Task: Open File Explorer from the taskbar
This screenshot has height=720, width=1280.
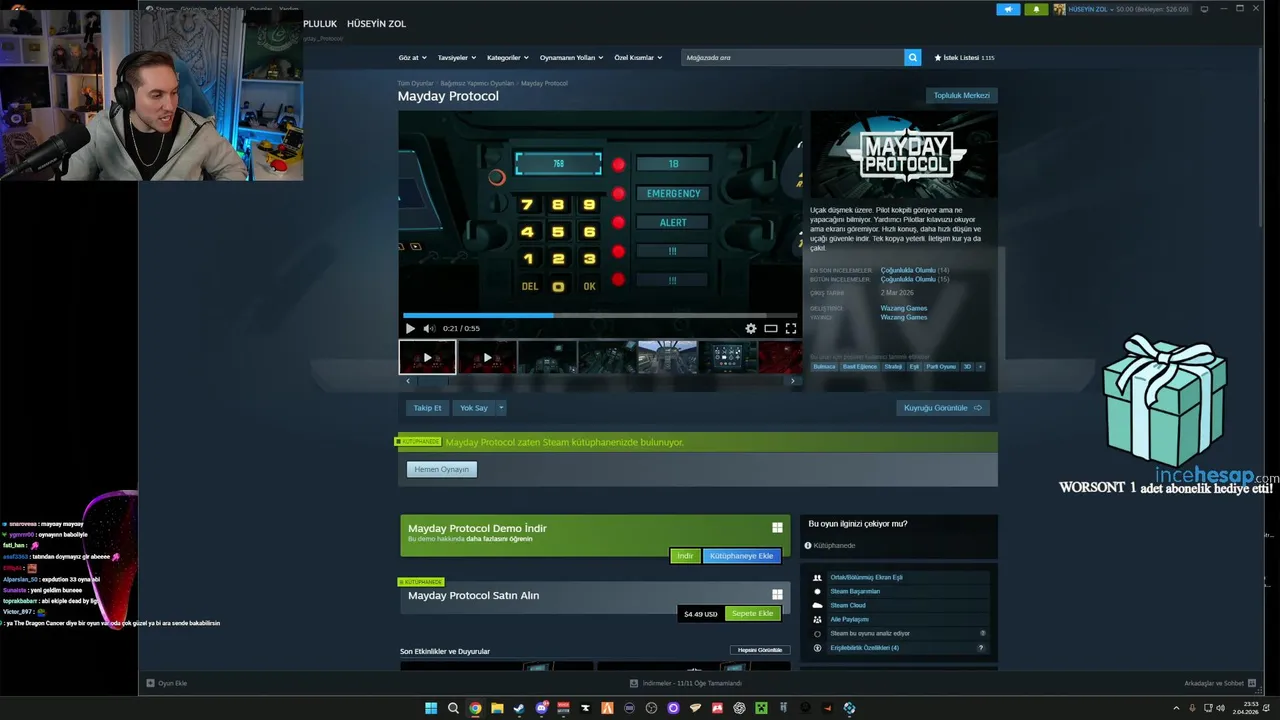Action: point(497,708)
